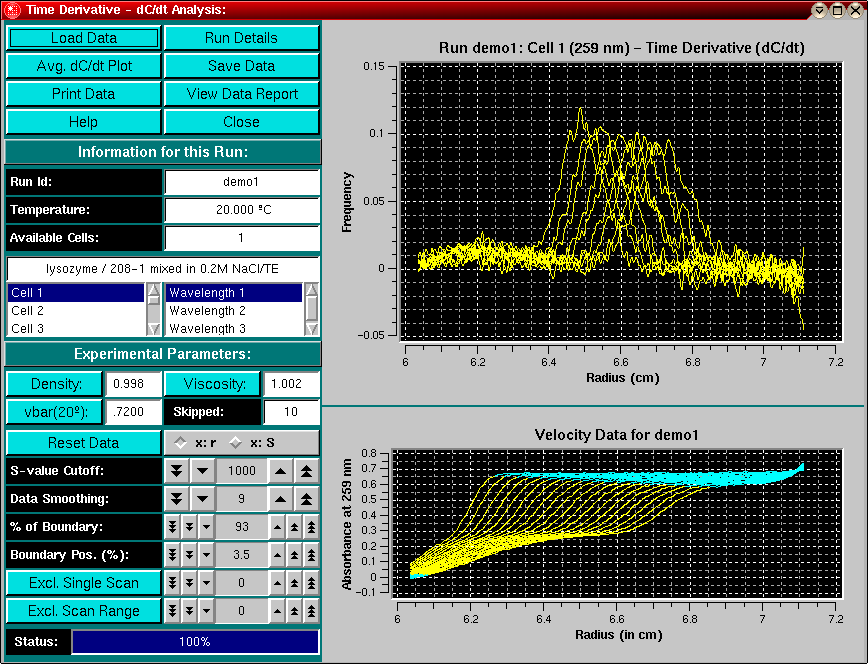This screenshot has width=868, height=664.
Task: Select the x: r radio option
Action: click(180, 443)
